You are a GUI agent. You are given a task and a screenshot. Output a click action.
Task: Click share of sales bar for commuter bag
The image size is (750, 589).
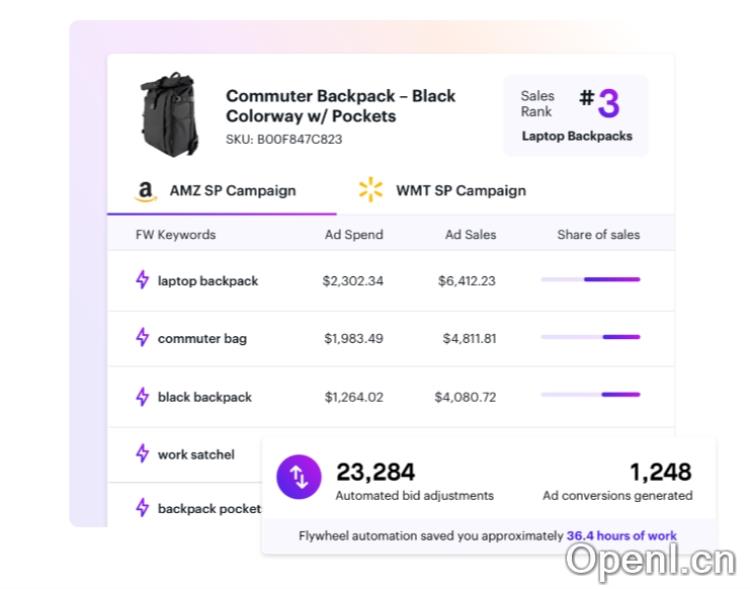click(590, 338)
